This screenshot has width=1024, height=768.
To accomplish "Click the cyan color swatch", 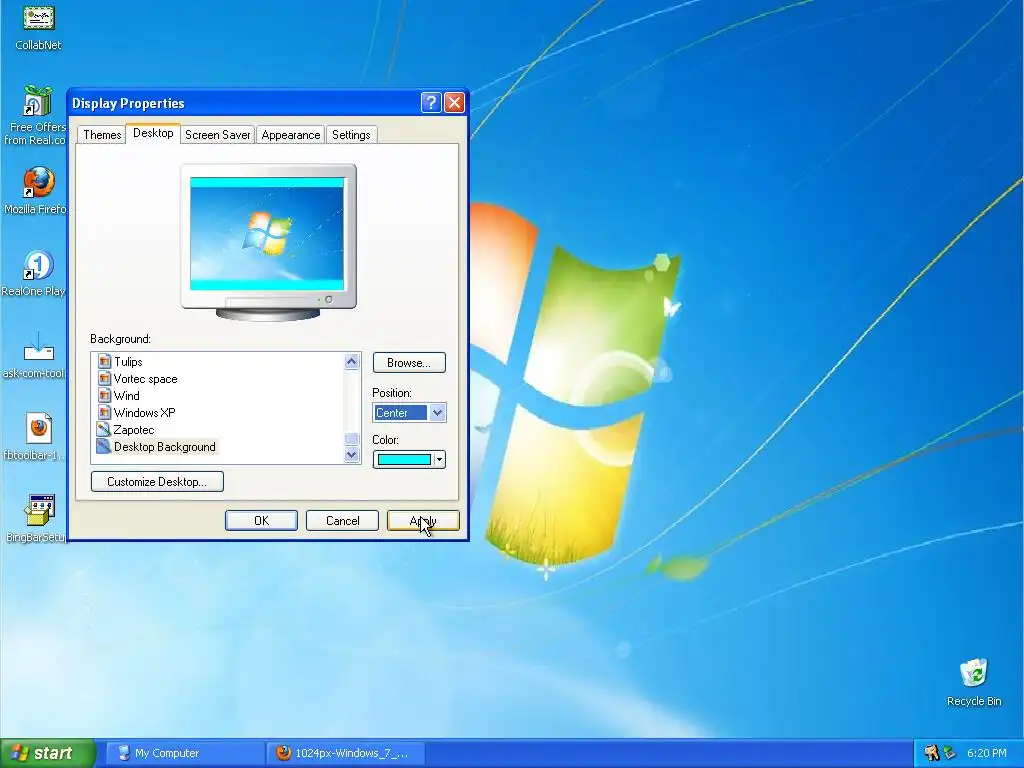I will tap(404, 460).
